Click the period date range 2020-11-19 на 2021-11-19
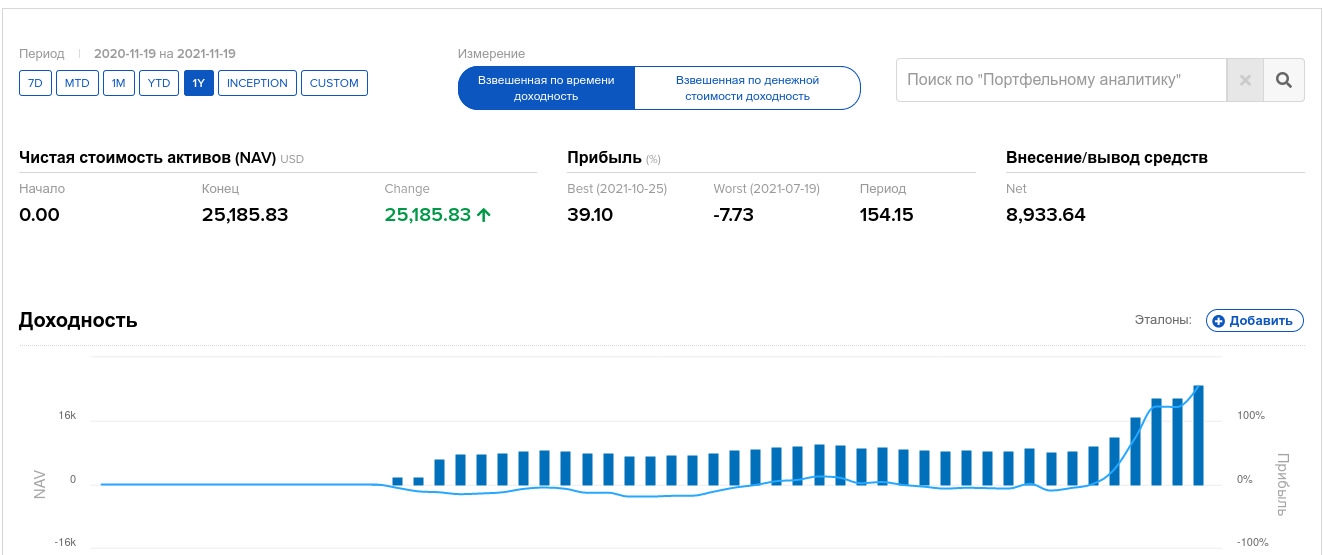 [x=165, y=54]
